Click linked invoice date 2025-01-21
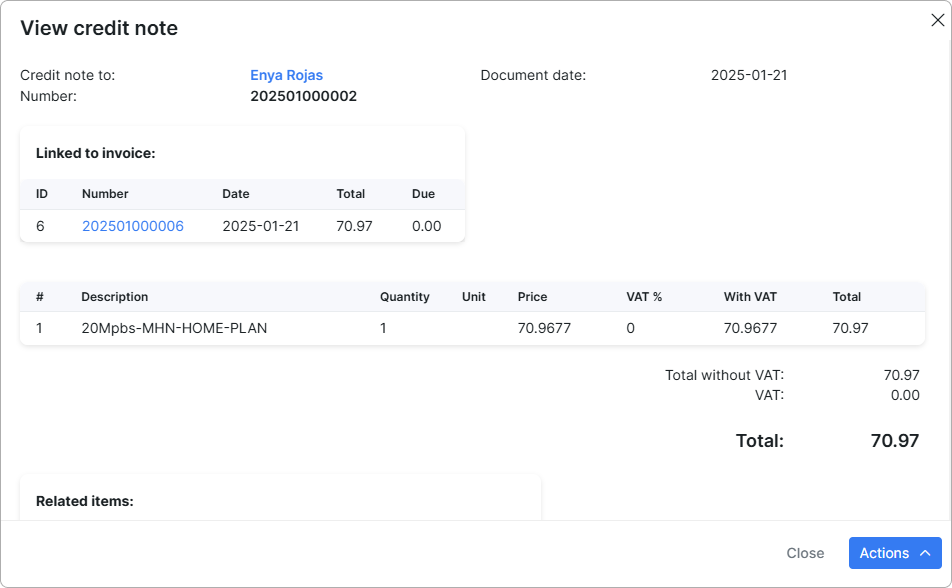 point(261,226)
